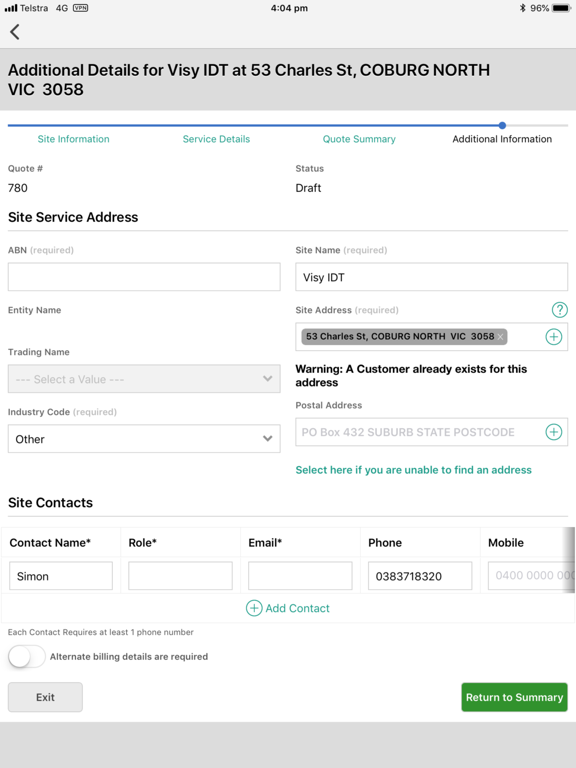Click the progress indicator dot

502,125
